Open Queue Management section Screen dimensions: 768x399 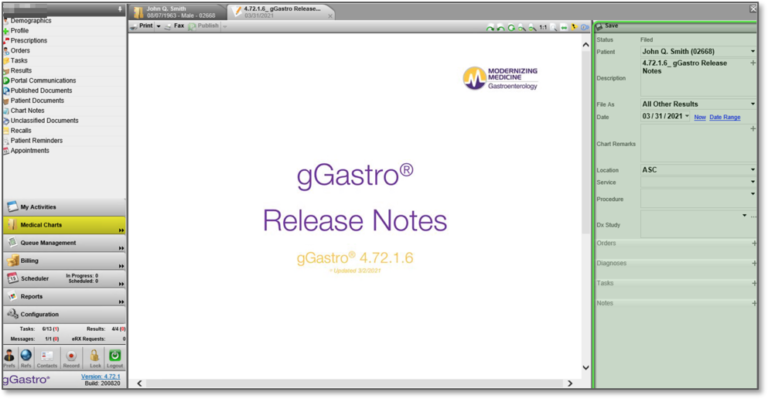click(64, 243)
